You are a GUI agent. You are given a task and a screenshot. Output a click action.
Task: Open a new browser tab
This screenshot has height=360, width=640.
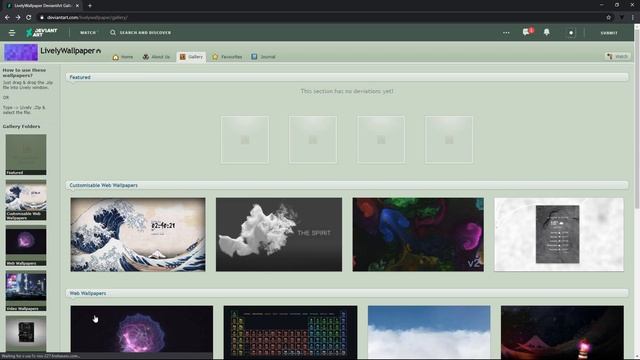click(90, 6)
